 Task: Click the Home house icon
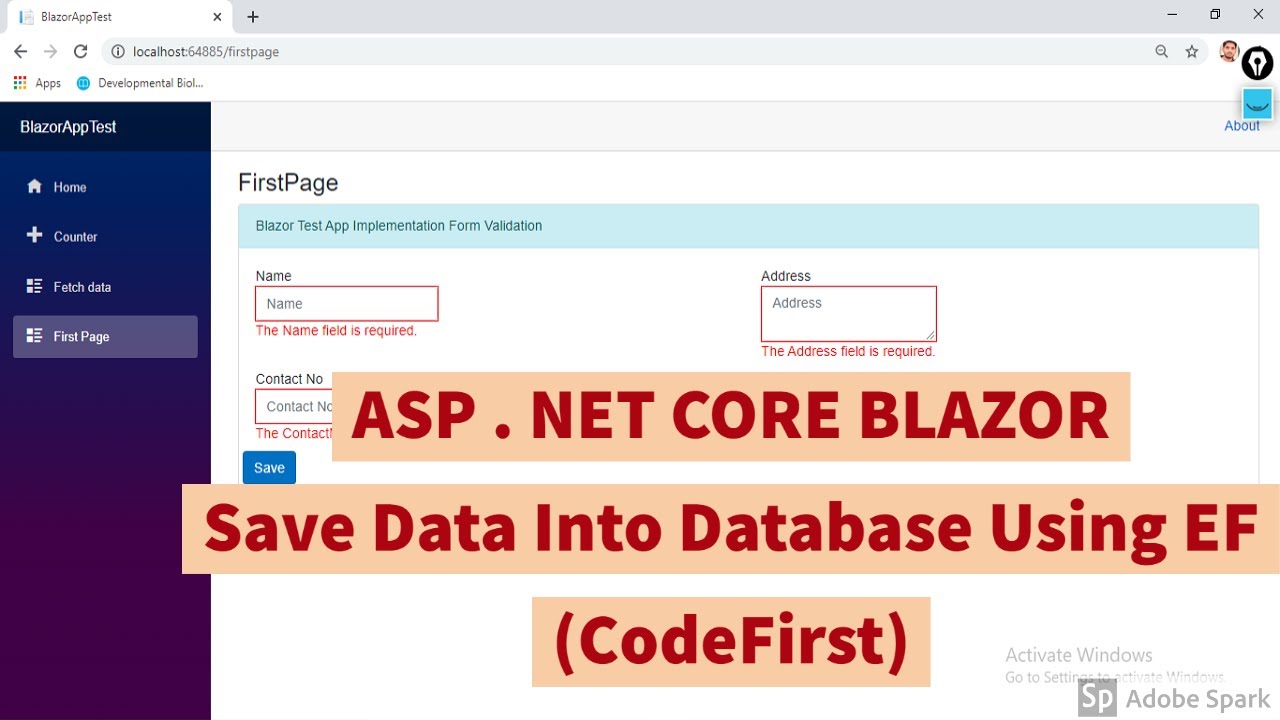[35, 186]
